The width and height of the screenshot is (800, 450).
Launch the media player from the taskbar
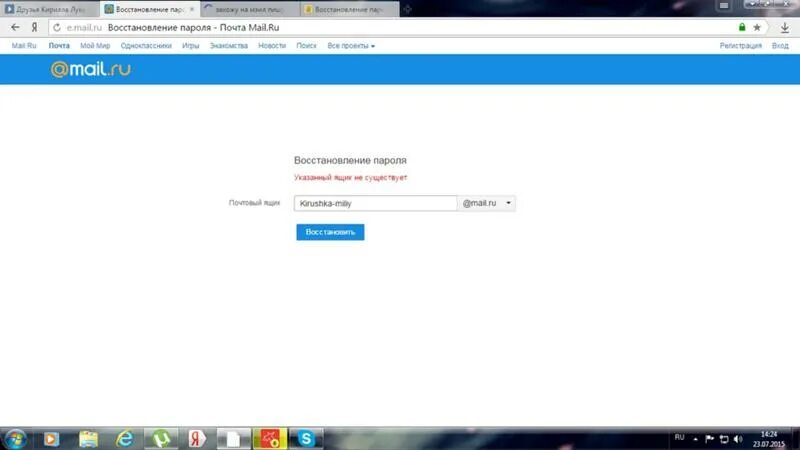tap(51, 439)
